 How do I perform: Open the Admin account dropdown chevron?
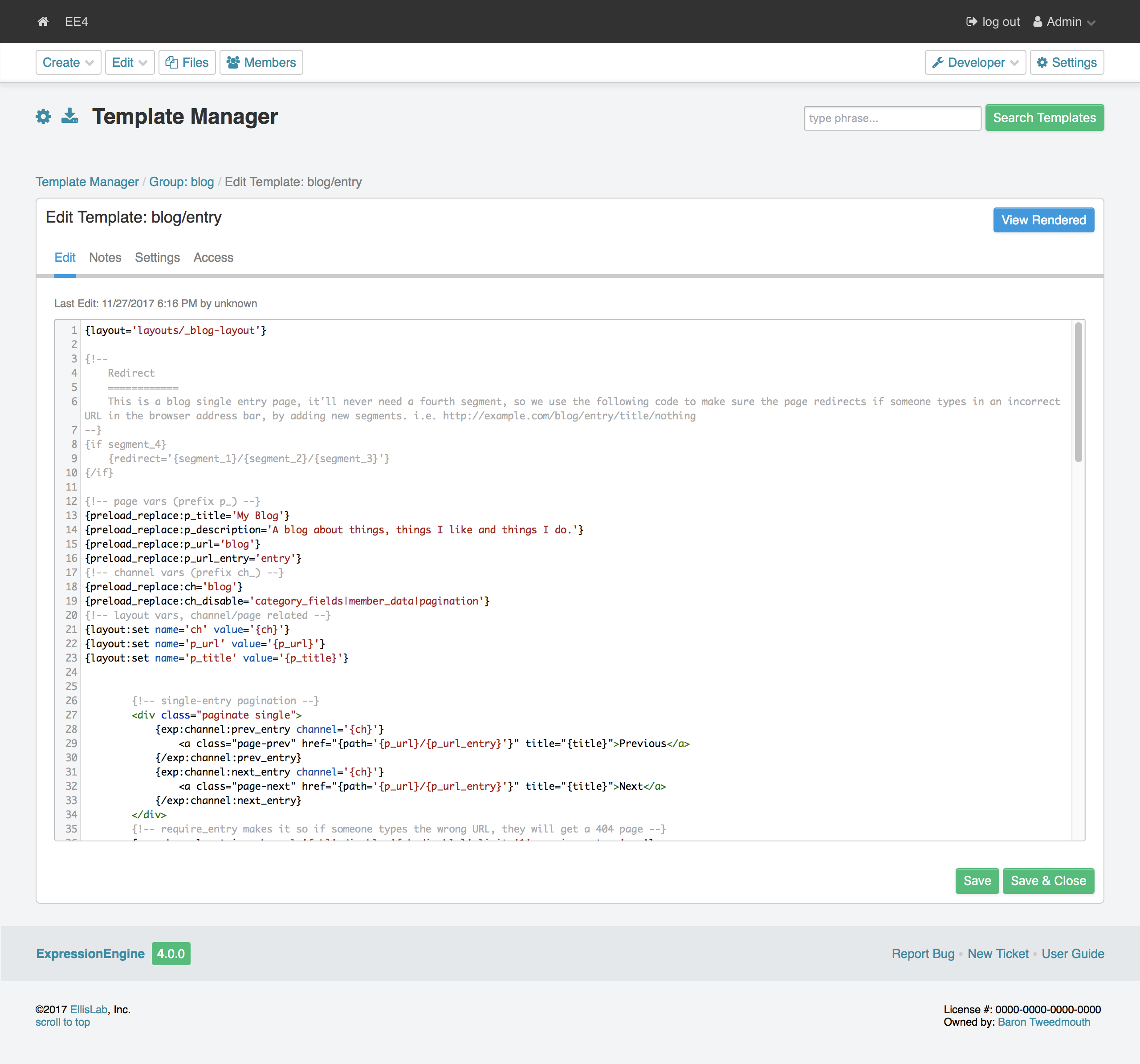(x=1091, y=23)
